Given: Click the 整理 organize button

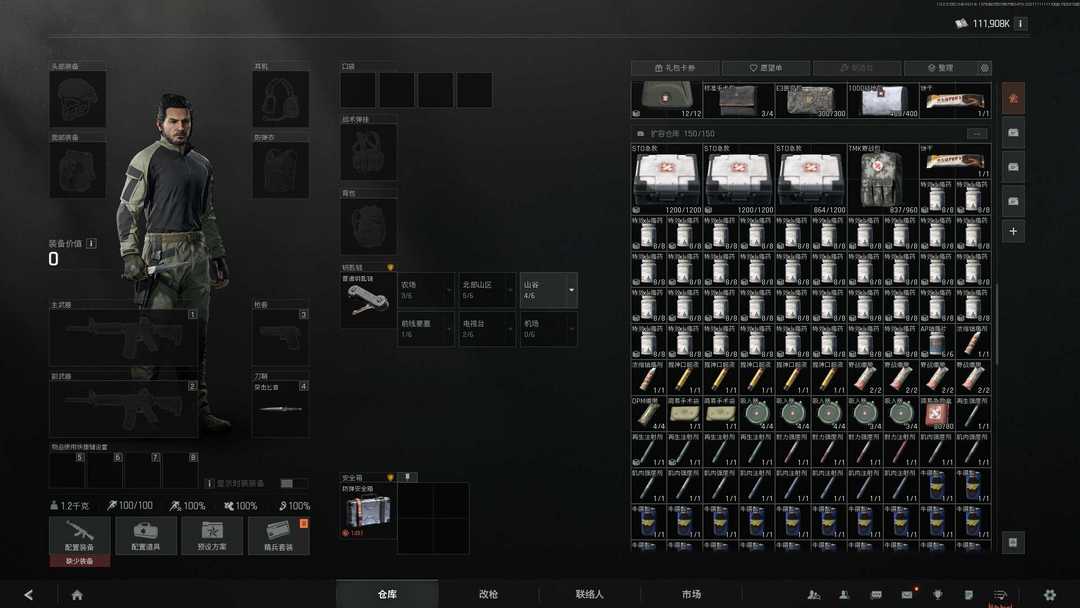Looking at the screenshot, I should pyautogui.click(x=940, y=68).
